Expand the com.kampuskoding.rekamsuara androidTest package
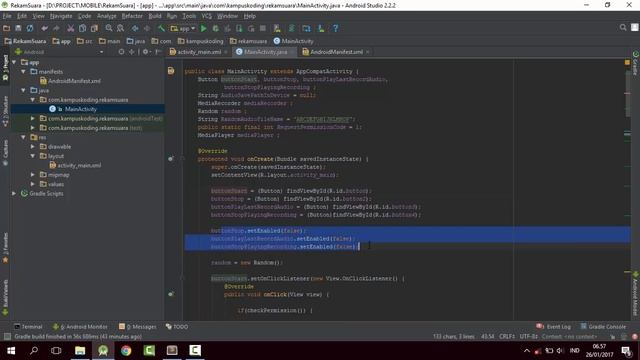Screen dimensions: 640x360 33,118
